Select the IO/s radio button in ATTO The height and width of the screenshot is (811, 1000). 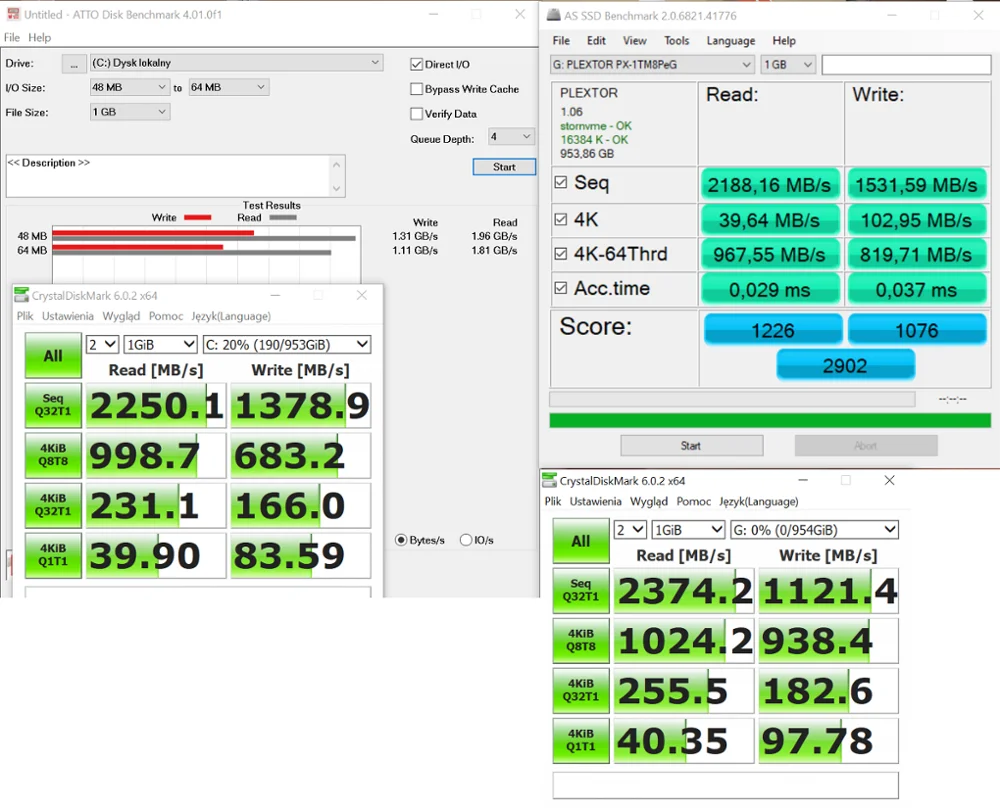[466, 540]
